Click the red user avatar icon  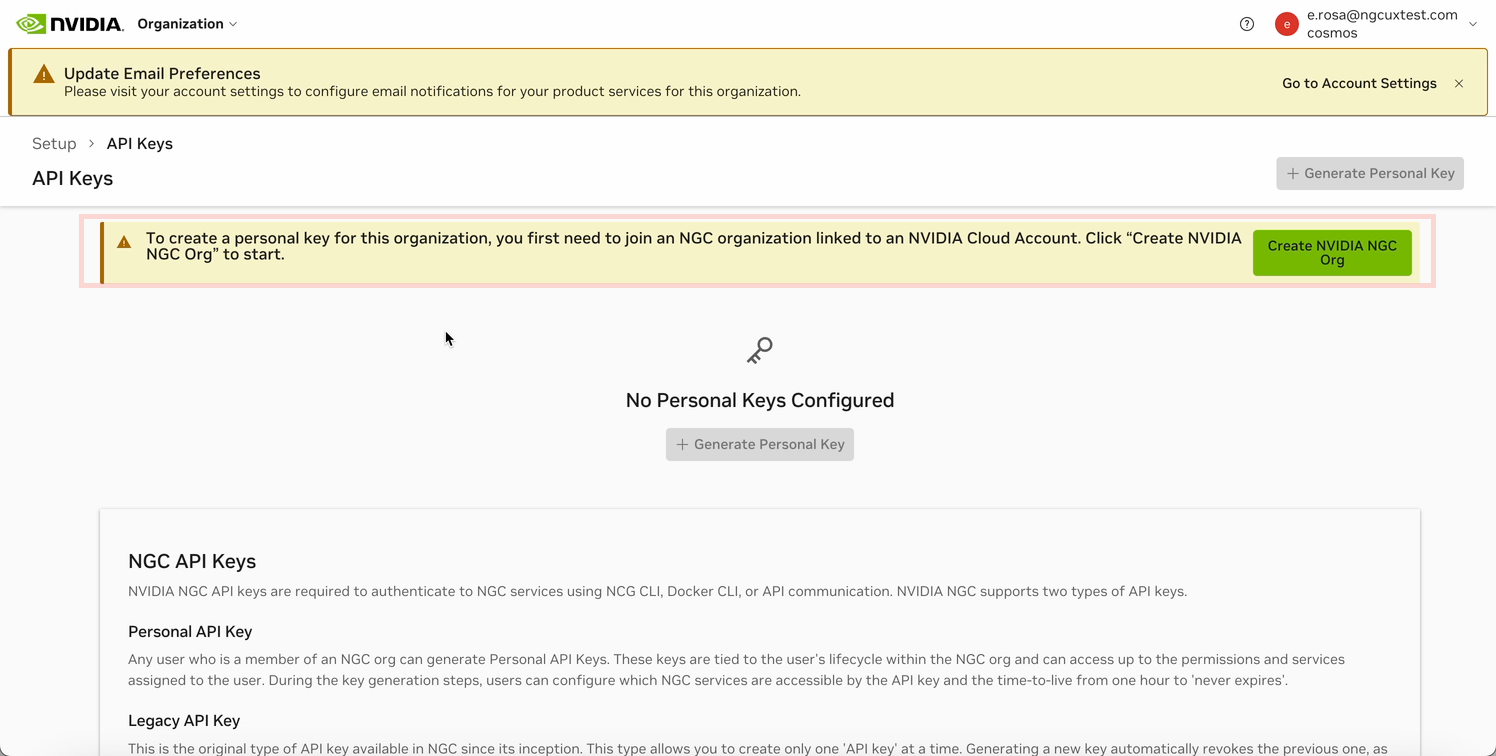(1287, 24)
